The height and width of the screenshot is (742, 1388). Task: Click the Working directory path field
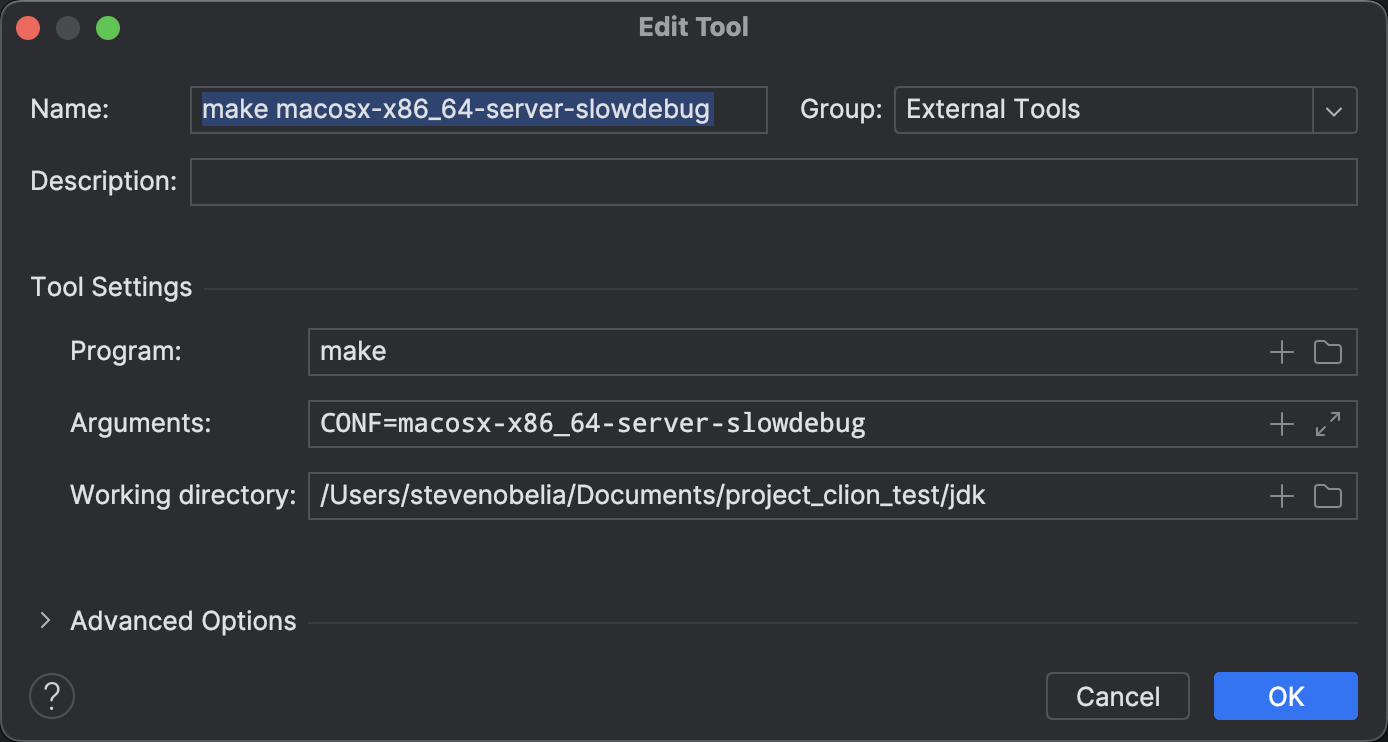point(780,496)
